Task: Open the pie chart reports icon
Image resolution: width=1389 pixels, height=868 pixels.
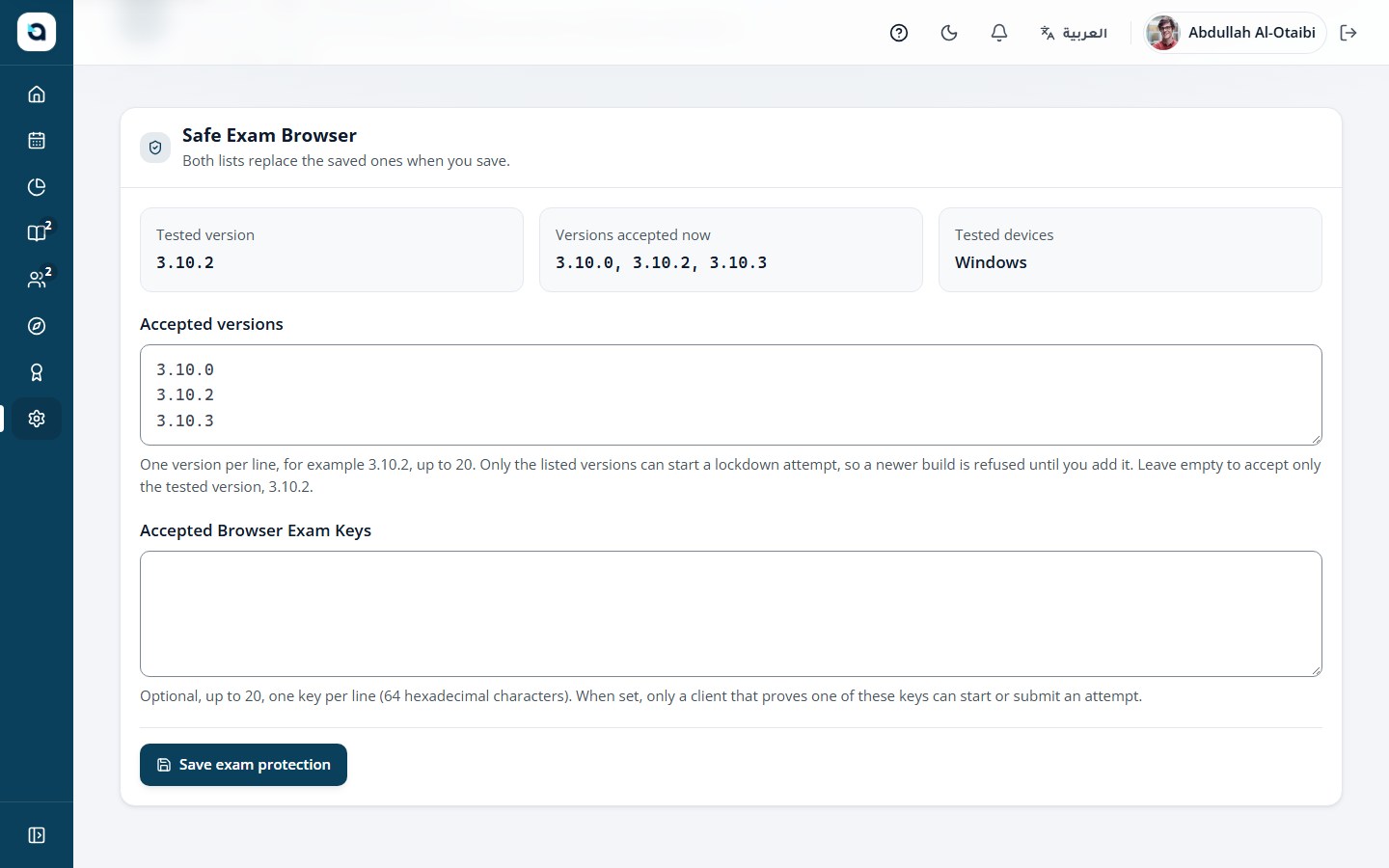Action: [x=37, y=187]
